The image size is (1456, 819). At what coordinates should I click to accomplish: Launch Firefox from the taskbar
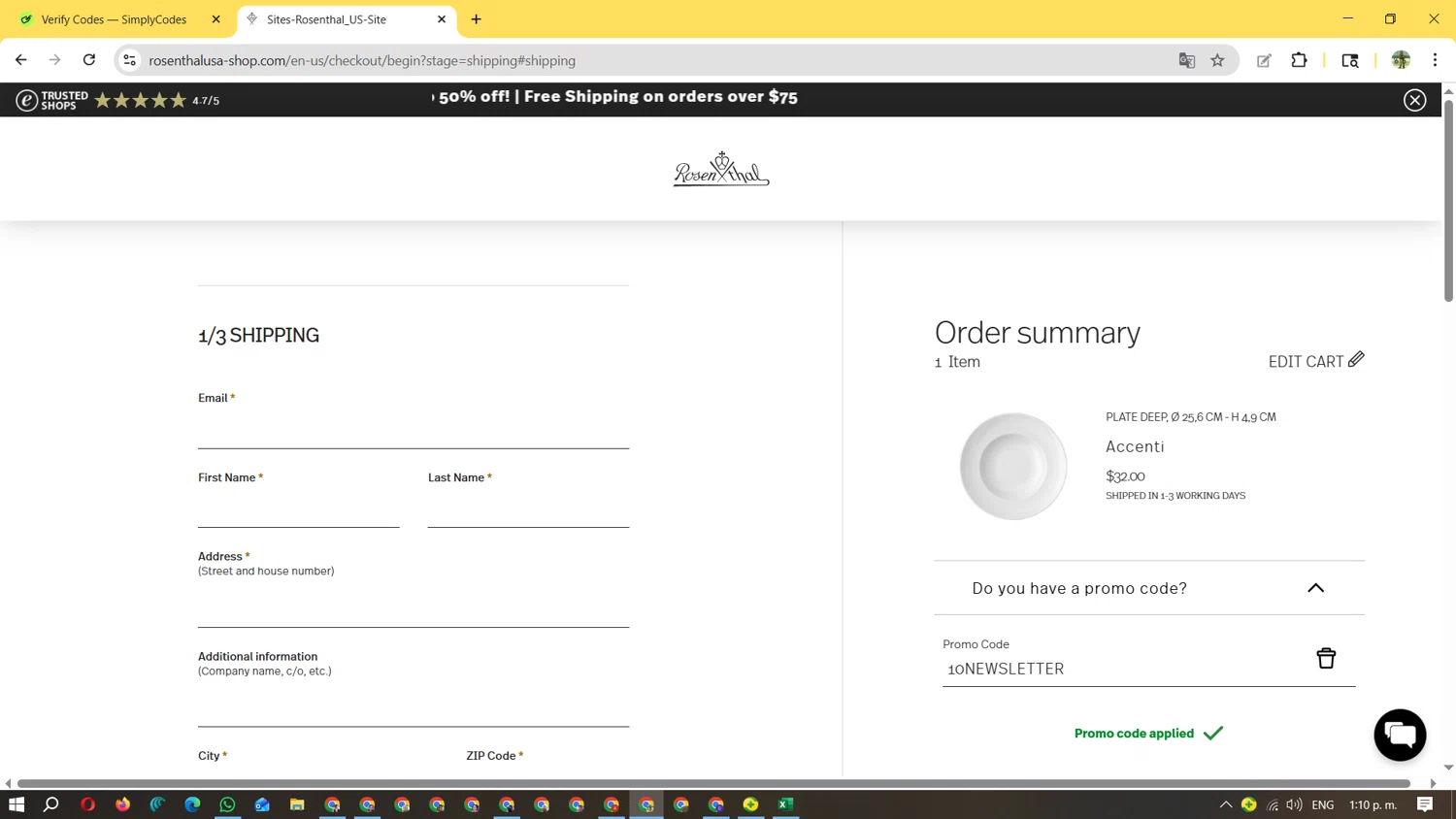[122, 804]
